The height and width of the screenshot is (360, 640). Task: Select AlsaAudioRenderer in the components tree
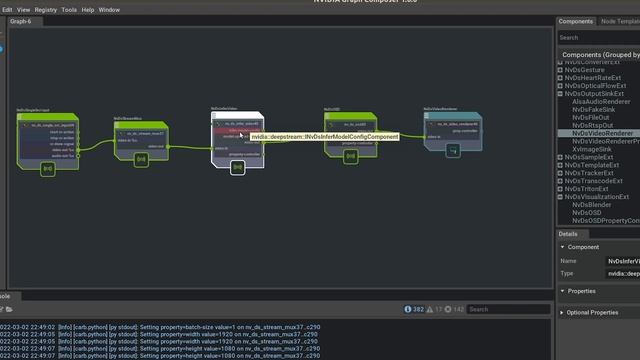[x=601, y=102]
